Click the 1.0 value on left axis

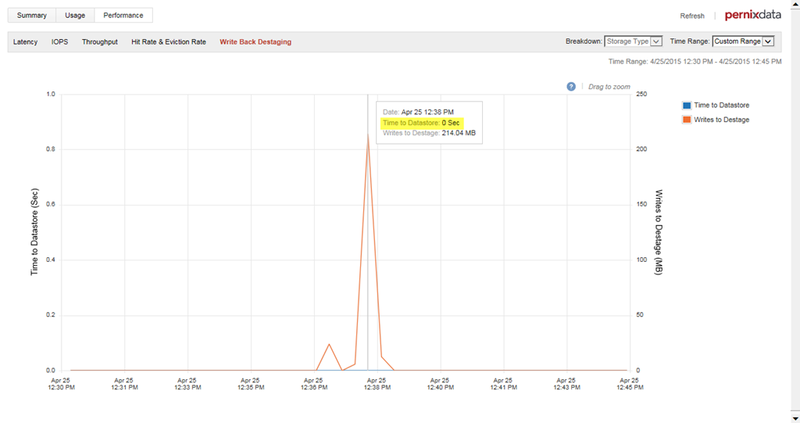tap(51, 94)
